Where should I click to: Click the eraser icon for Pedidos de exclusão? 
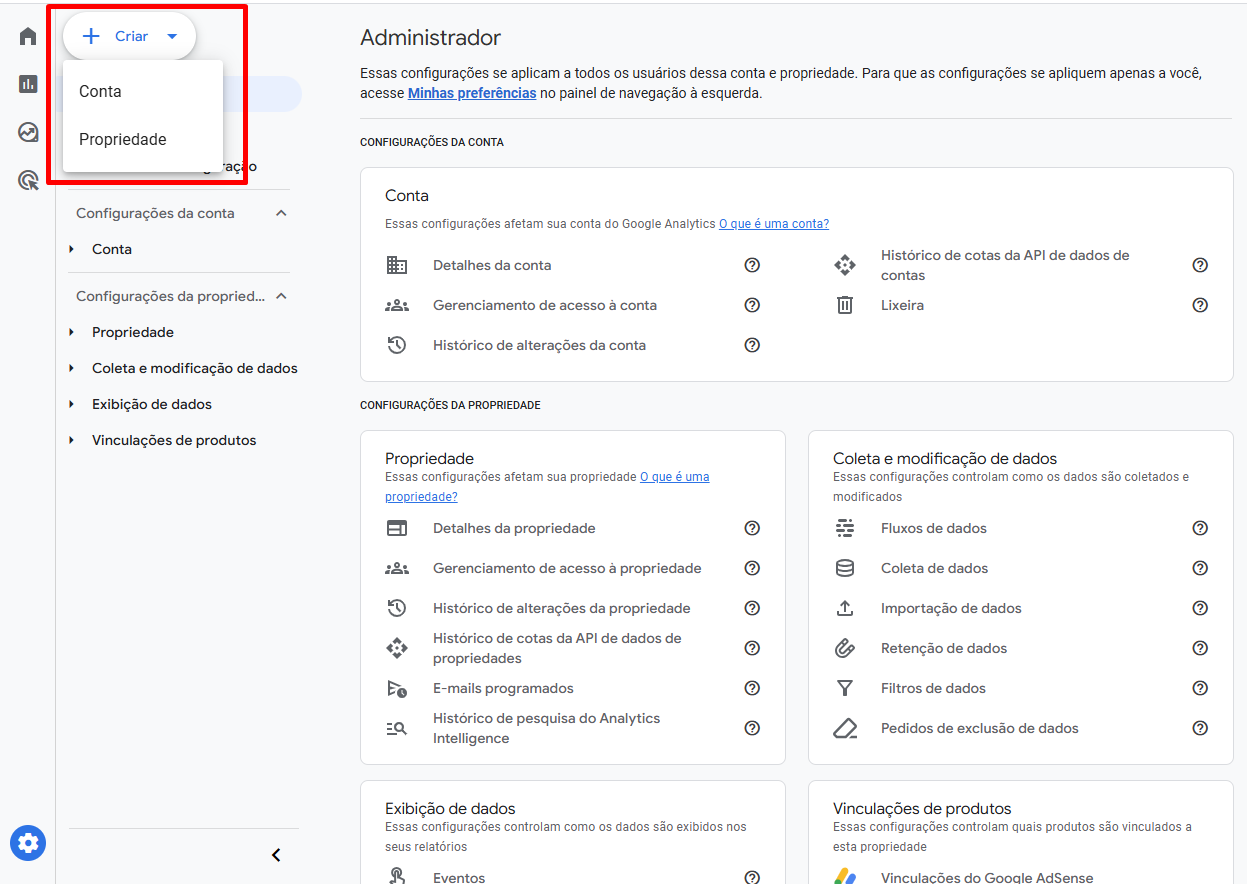pyautogui.click(x=845, y=728)
